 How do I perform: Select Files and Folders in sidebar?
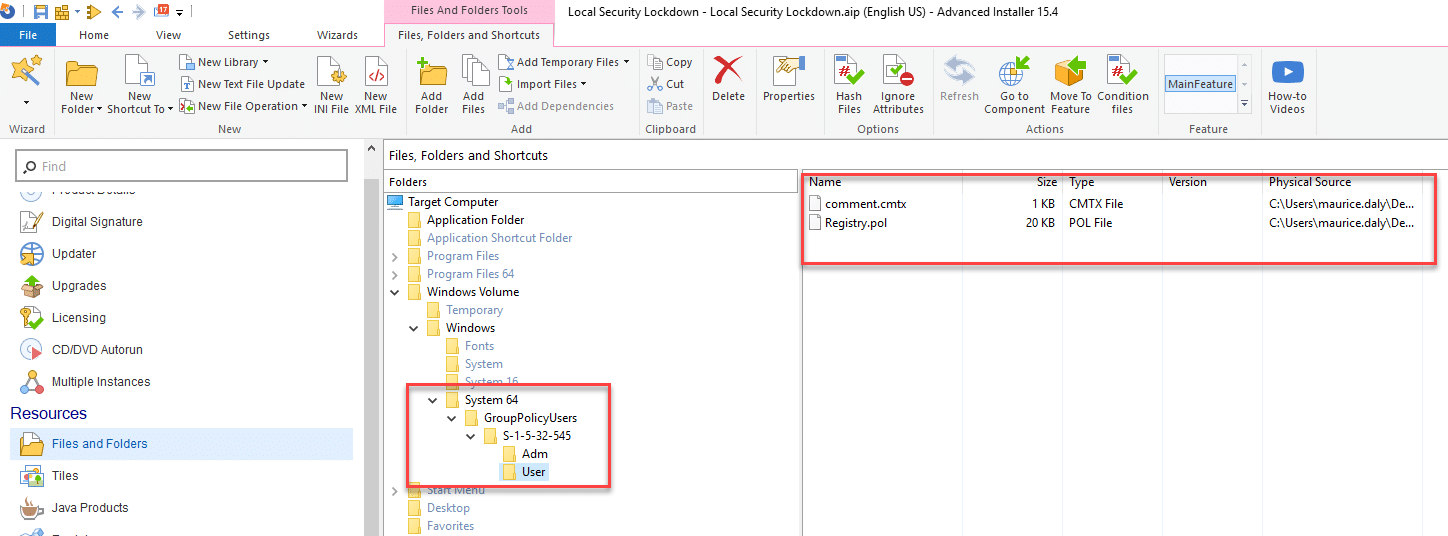[x=181, y=444]
